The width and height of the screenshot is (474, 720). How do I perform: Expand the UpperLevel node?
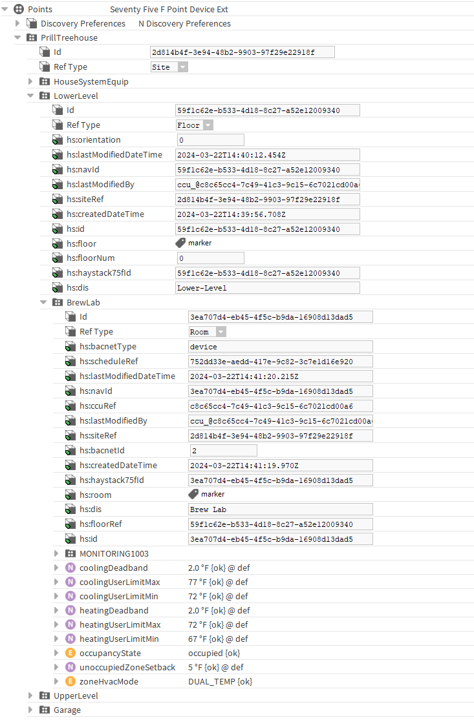[x=30, y=696]
